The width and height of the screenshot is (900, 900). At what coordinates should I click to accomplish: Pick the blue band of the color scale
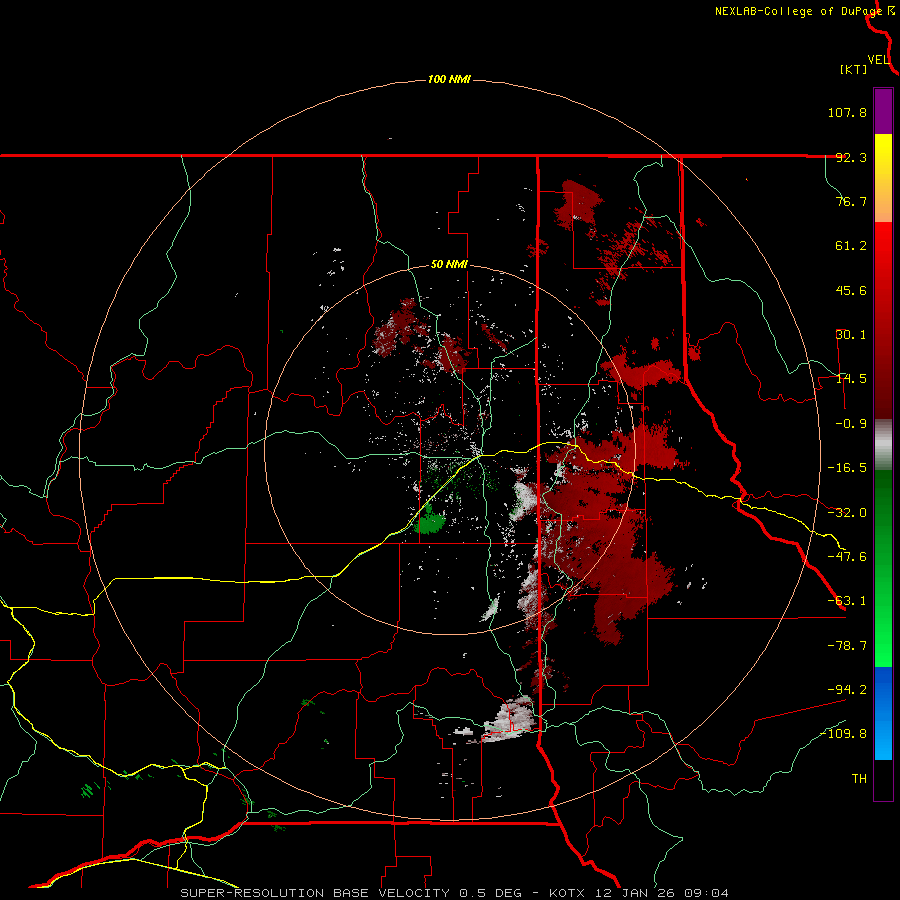tap(883, 713)
